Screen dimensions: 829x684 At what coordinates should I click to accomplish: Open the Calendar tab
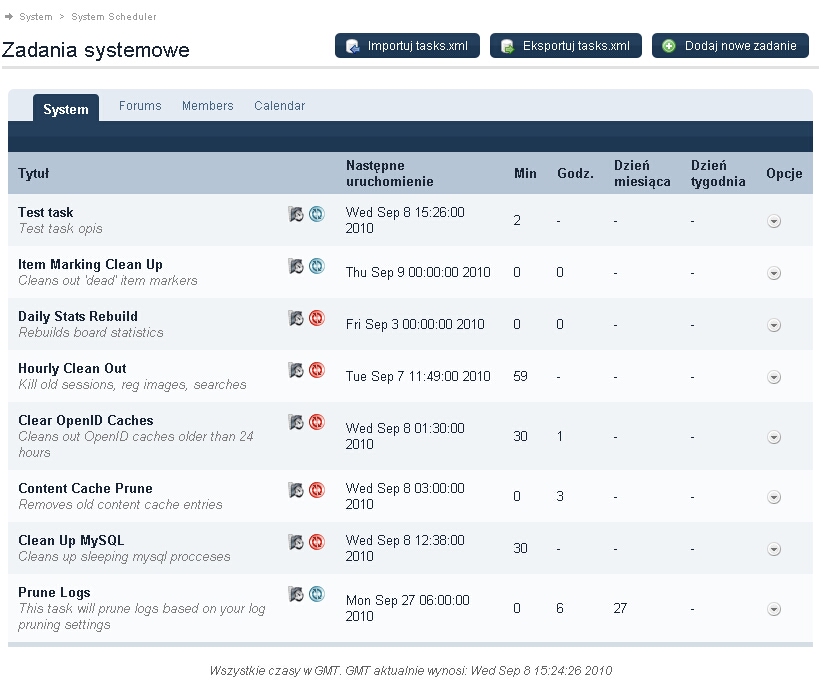point(279,106)
